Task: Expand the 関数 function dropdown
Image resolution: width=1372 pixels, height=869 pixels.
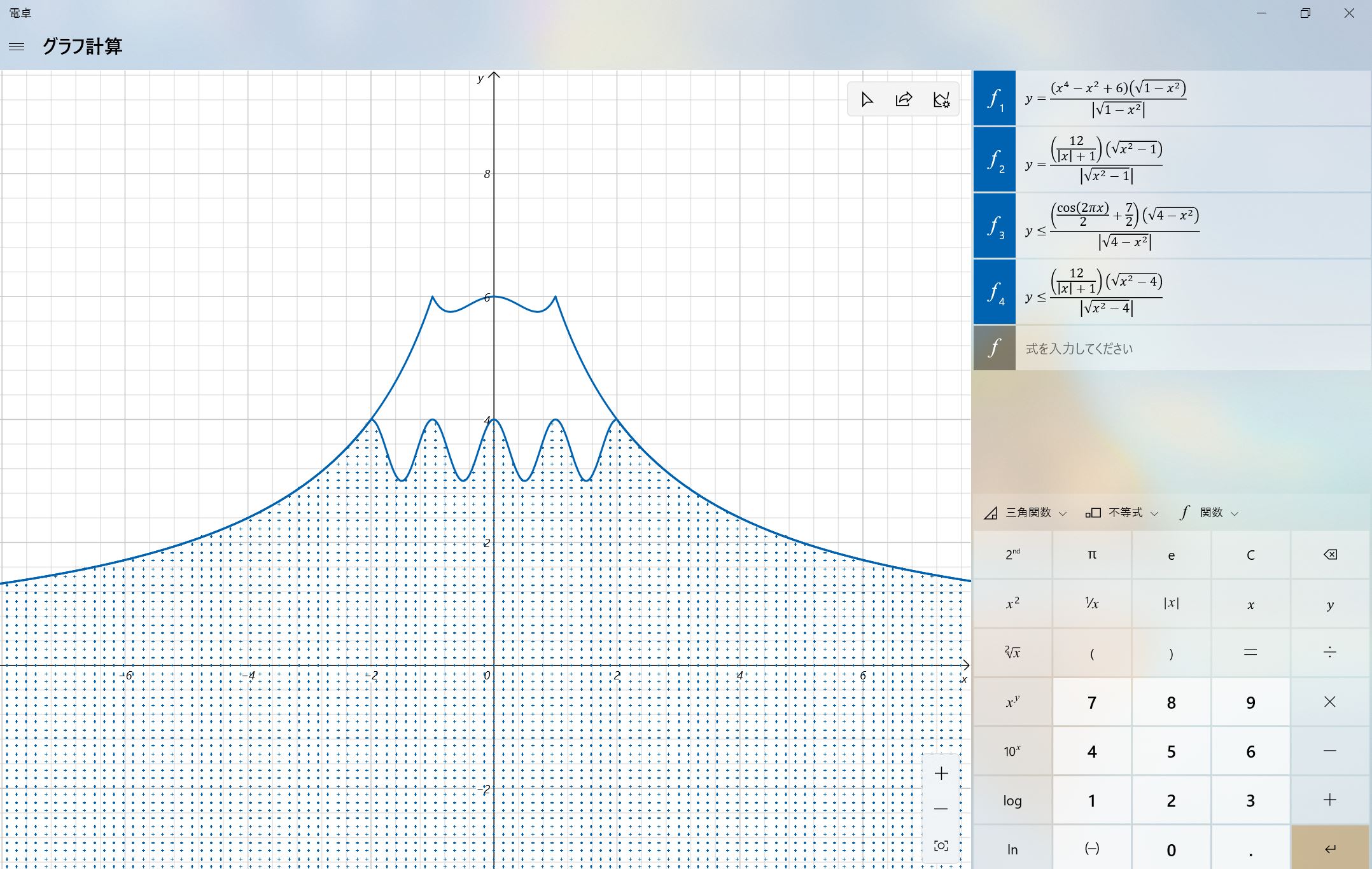Action: pyautogui.click(x=1208, y=513)
